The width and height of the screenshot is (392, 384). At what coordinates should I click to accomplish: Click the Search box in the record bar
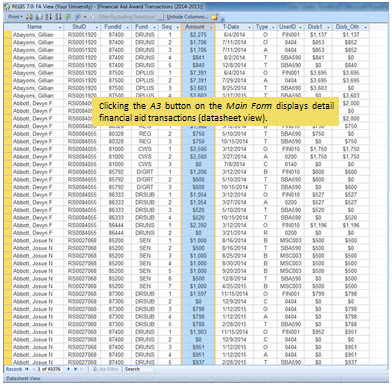(x=138, y=369)
